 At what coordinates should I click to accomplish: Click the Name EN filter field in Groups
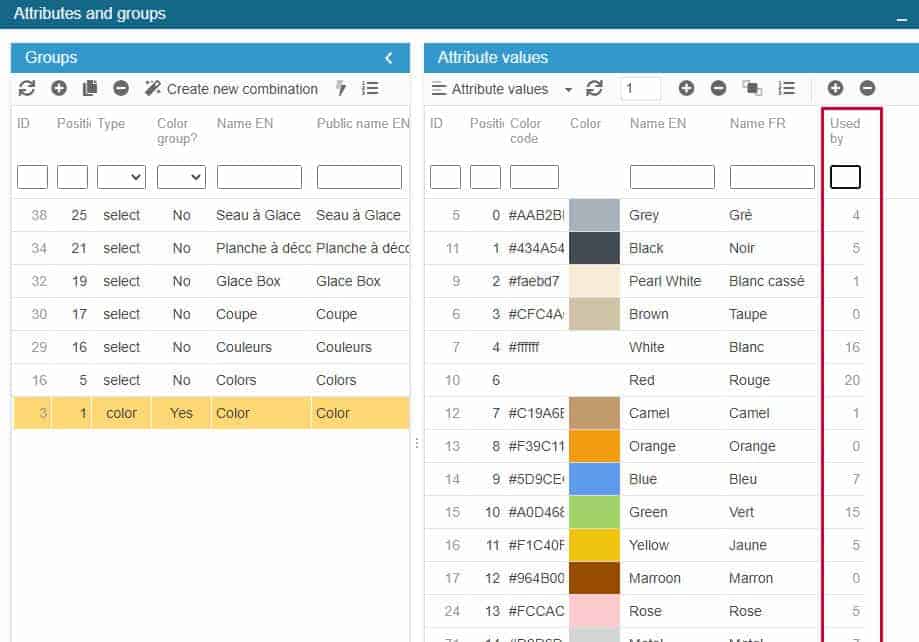pyautogui.click(x=259, y=177)
